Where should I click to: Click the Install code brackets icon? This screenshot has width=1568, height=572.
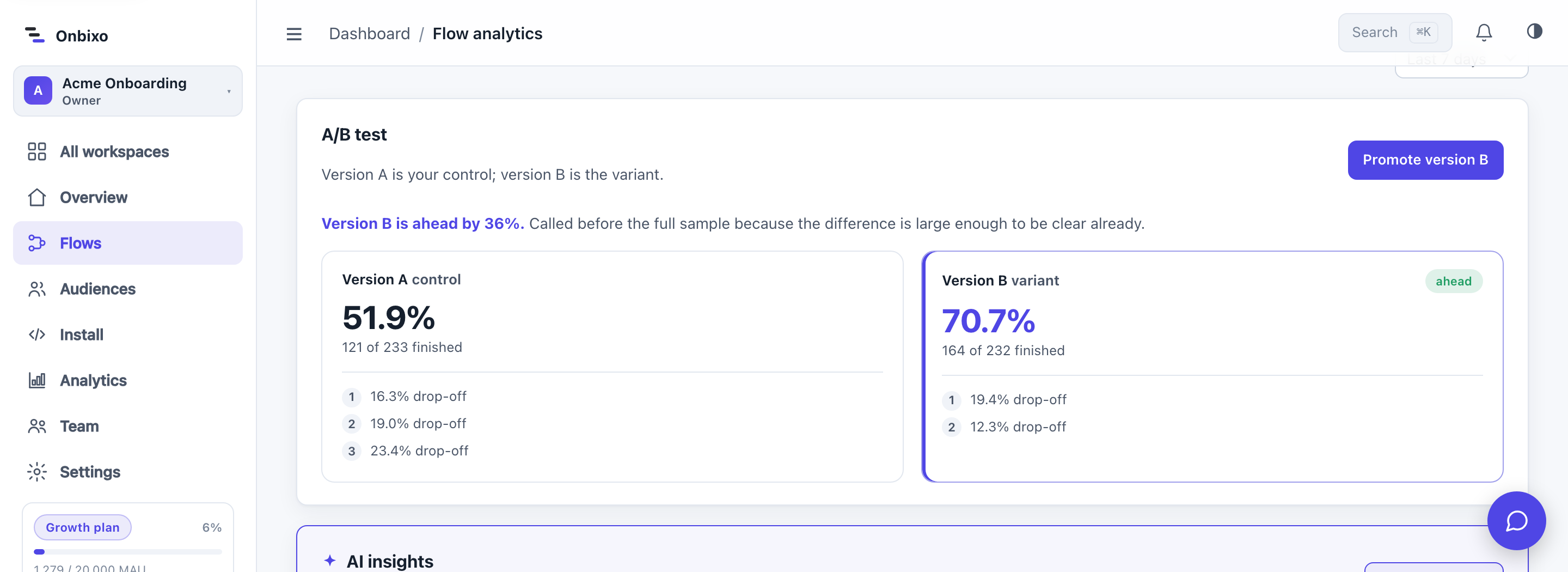[x=37, y=334]
